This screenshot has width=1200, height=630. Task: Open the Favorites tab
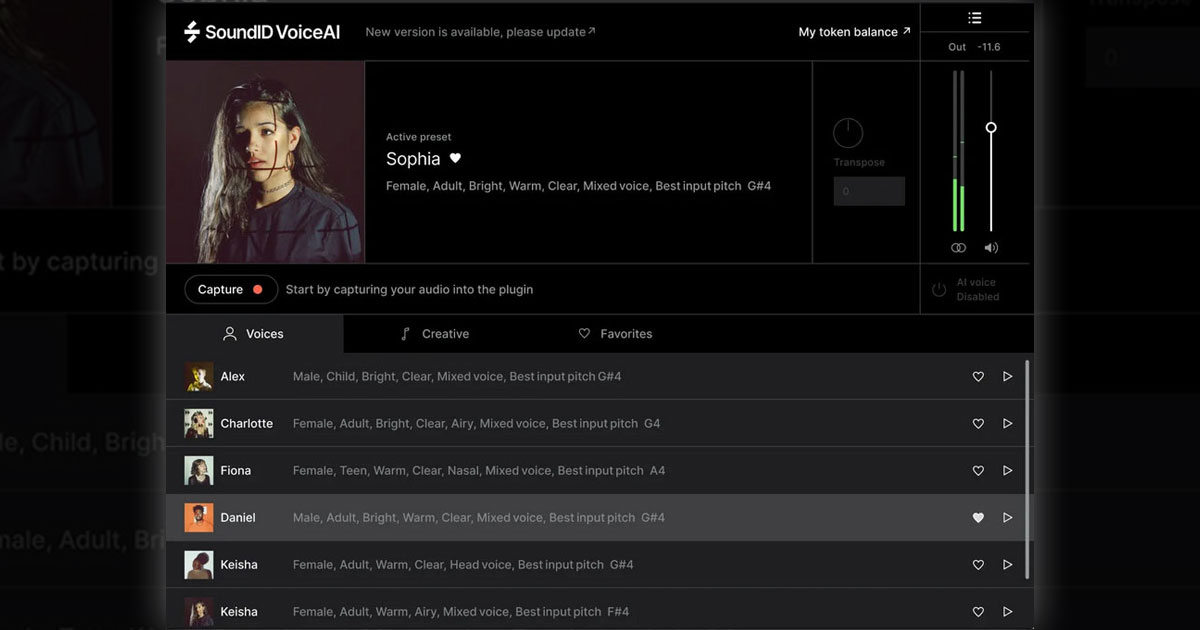click(x=615, y=334)
